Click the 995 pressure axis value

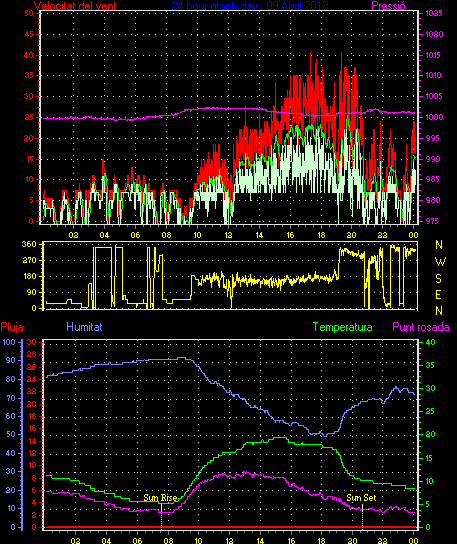[x=433, y=138]
